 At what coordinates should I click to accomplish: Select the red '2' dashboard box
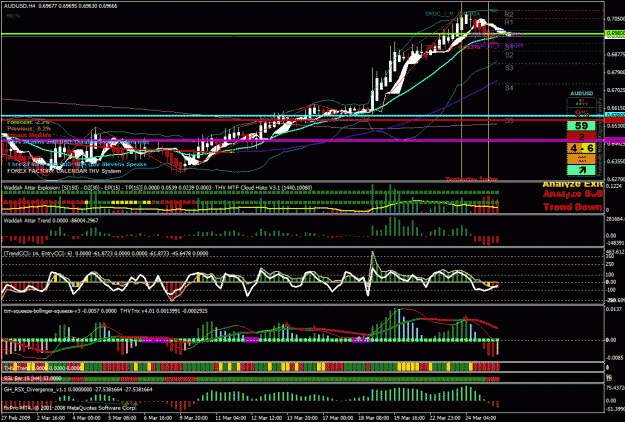click(x=581, y=137)
